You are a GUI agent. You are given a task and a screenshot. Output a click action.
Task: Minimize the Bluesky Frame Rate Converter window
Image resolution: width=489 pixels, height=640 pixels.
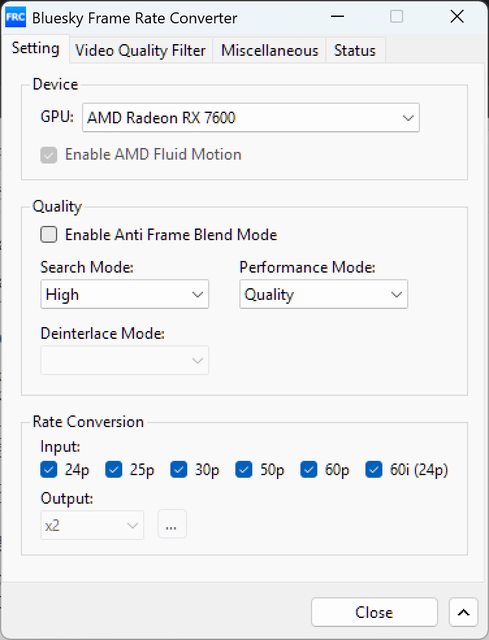click(x=338, y=17)
